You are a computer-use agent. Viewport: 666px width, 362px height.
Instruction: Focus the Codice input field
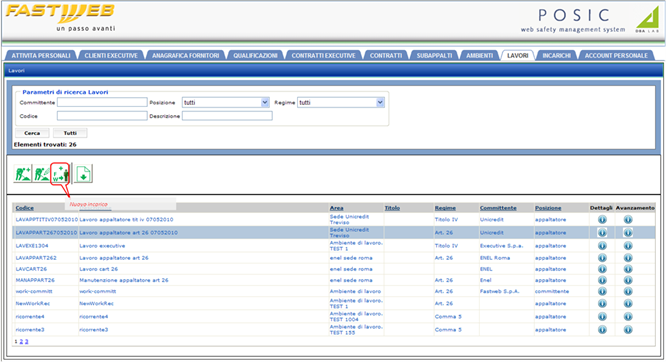point(102,116)
